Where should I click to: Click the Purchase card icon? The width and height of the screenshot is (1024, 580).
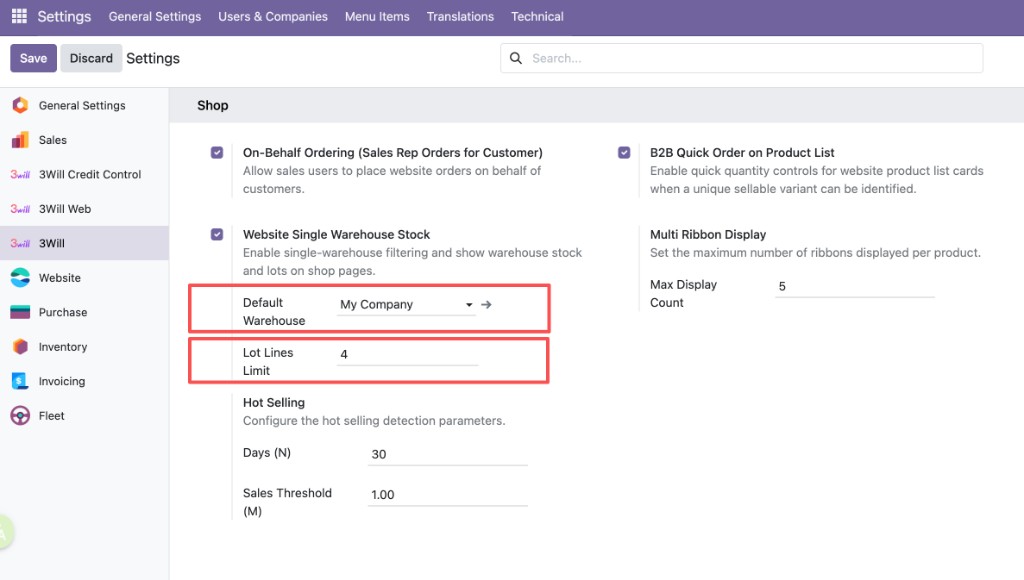click(20, 312)
